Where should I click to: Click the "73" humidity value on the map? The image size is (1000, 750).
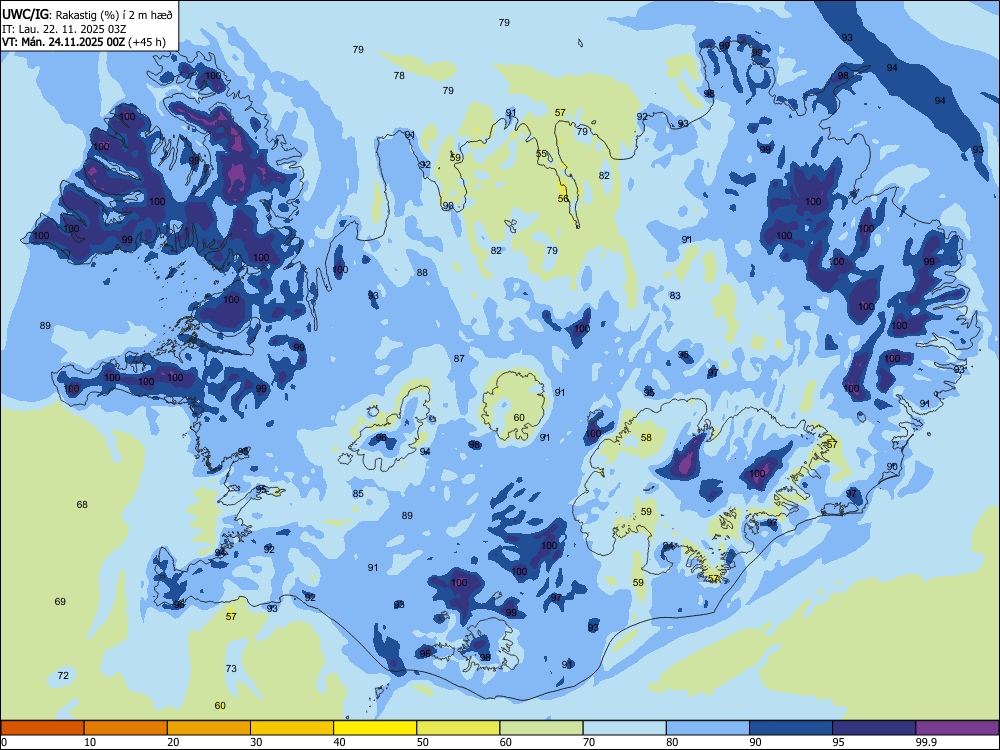231,668
